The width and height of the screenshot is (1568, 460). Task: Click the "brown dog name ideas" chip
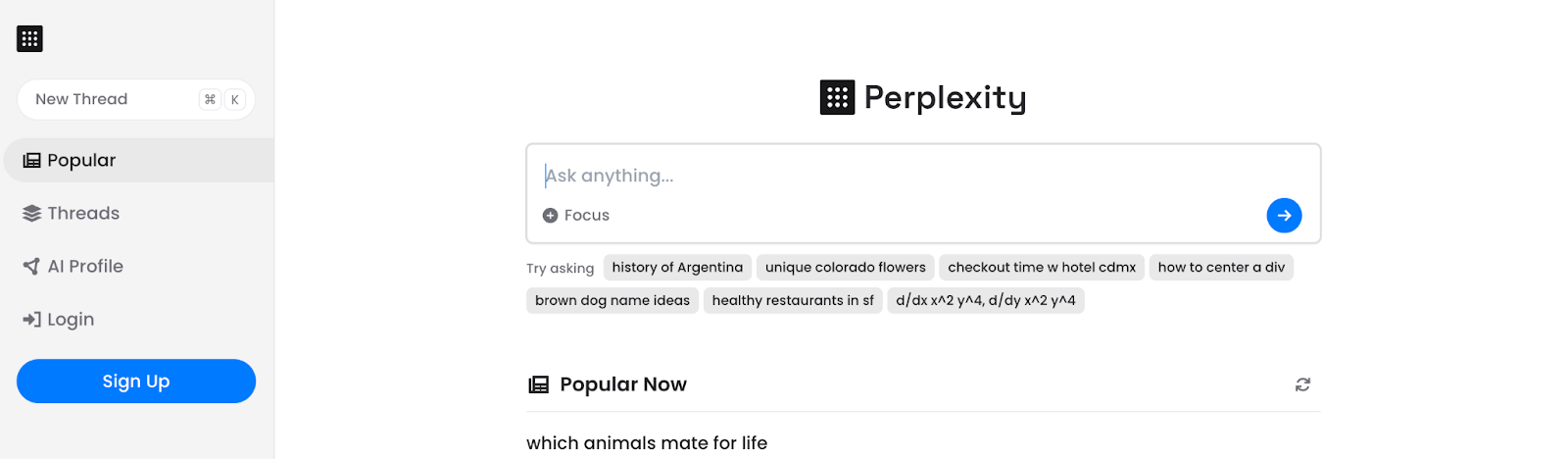coord(612,301)
